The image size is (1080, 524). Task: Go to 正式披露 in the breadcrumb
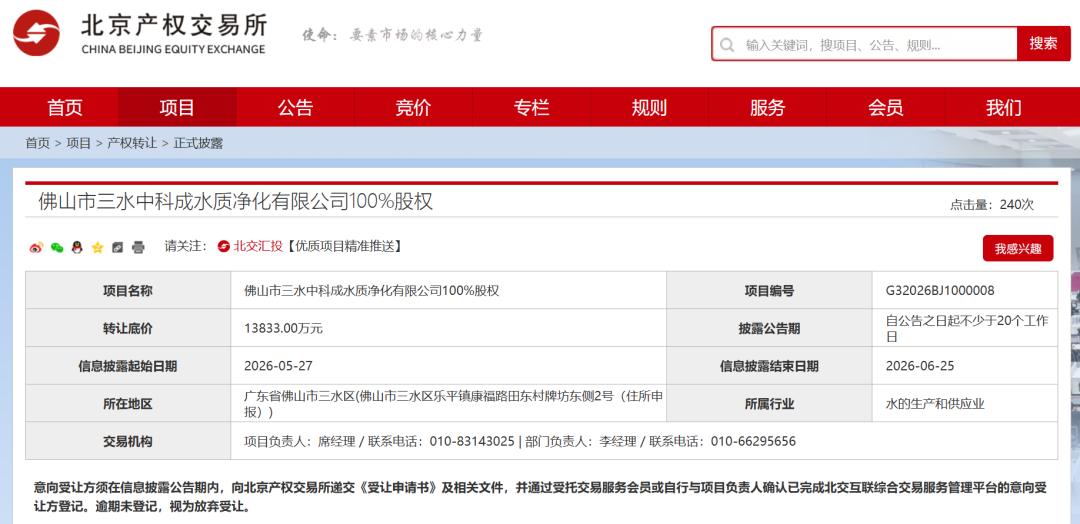[x=198, y=143]
